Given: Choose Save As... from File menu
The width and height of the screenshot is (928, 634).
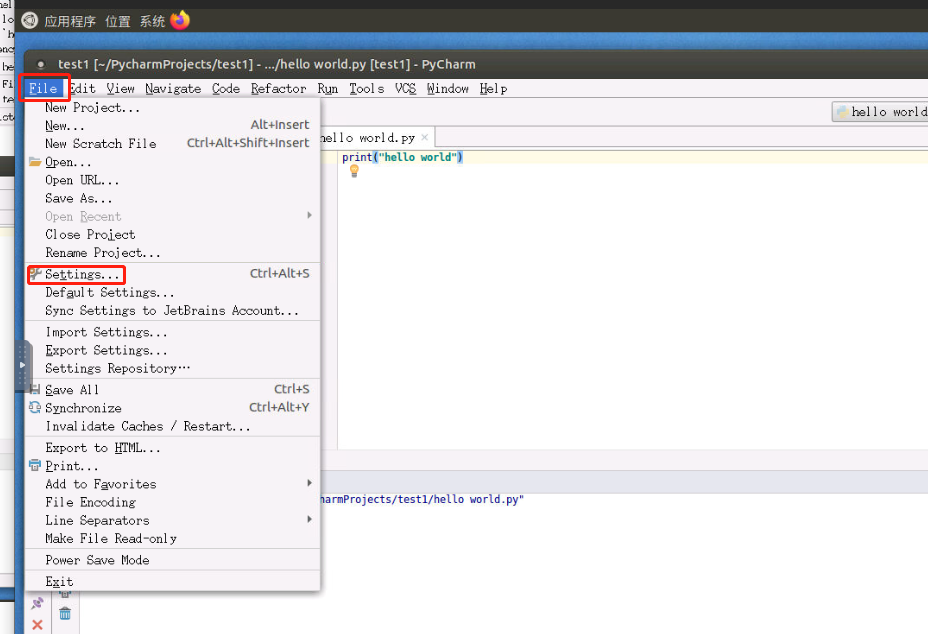Looking at the screenshot, I should 173,198.
